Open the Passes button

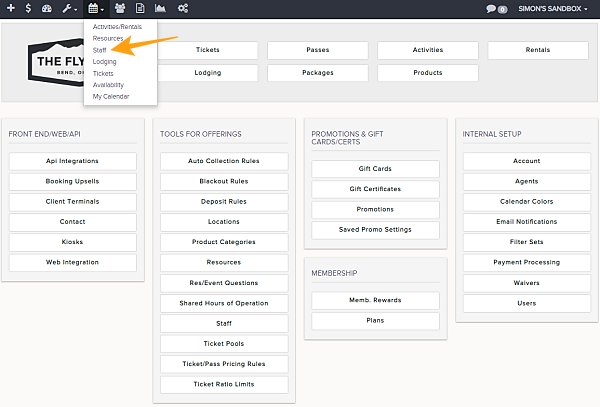tap(318, 50)
